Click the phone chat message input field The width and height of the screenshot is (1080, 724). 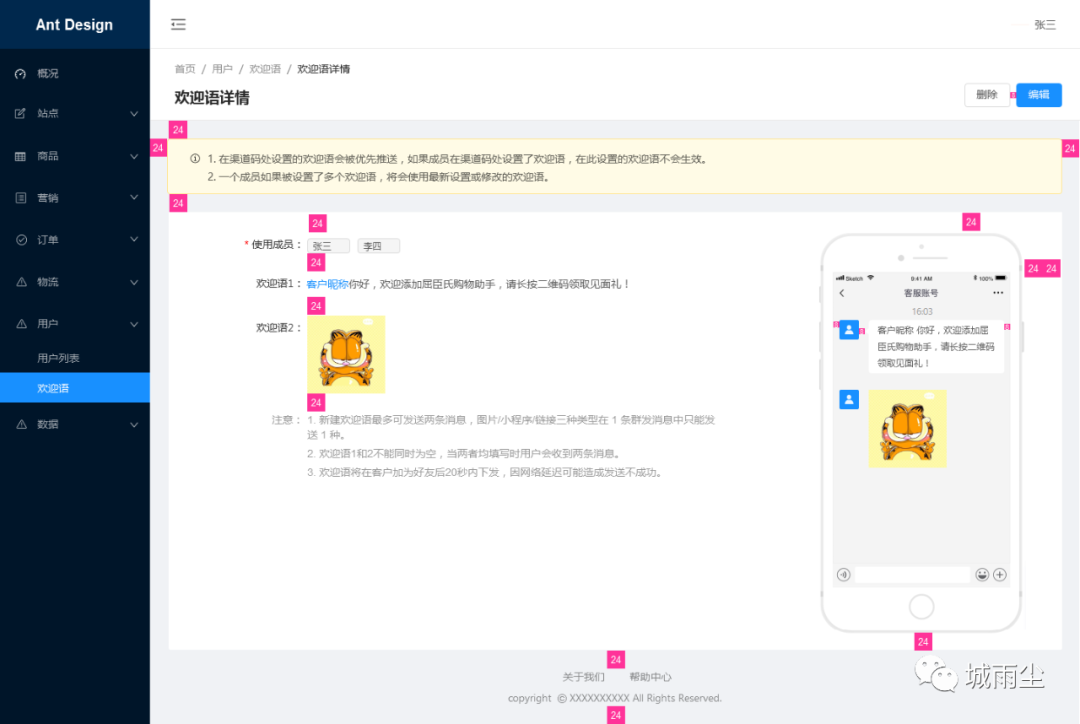(913, 575)
